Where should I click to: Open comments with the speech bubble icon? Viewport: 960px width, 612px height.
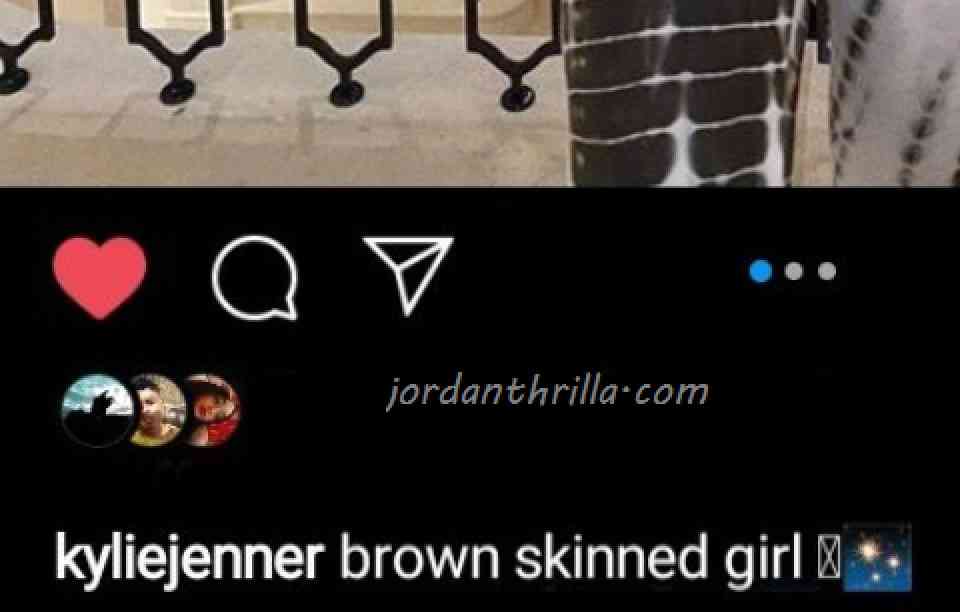click(x=255, y=278)
